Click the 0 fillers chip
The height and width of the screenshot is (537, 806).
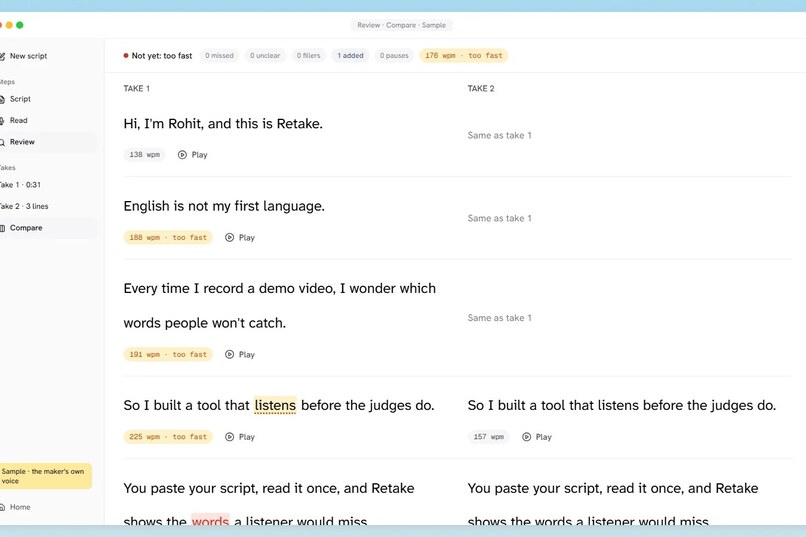click(x=308, y=55)
